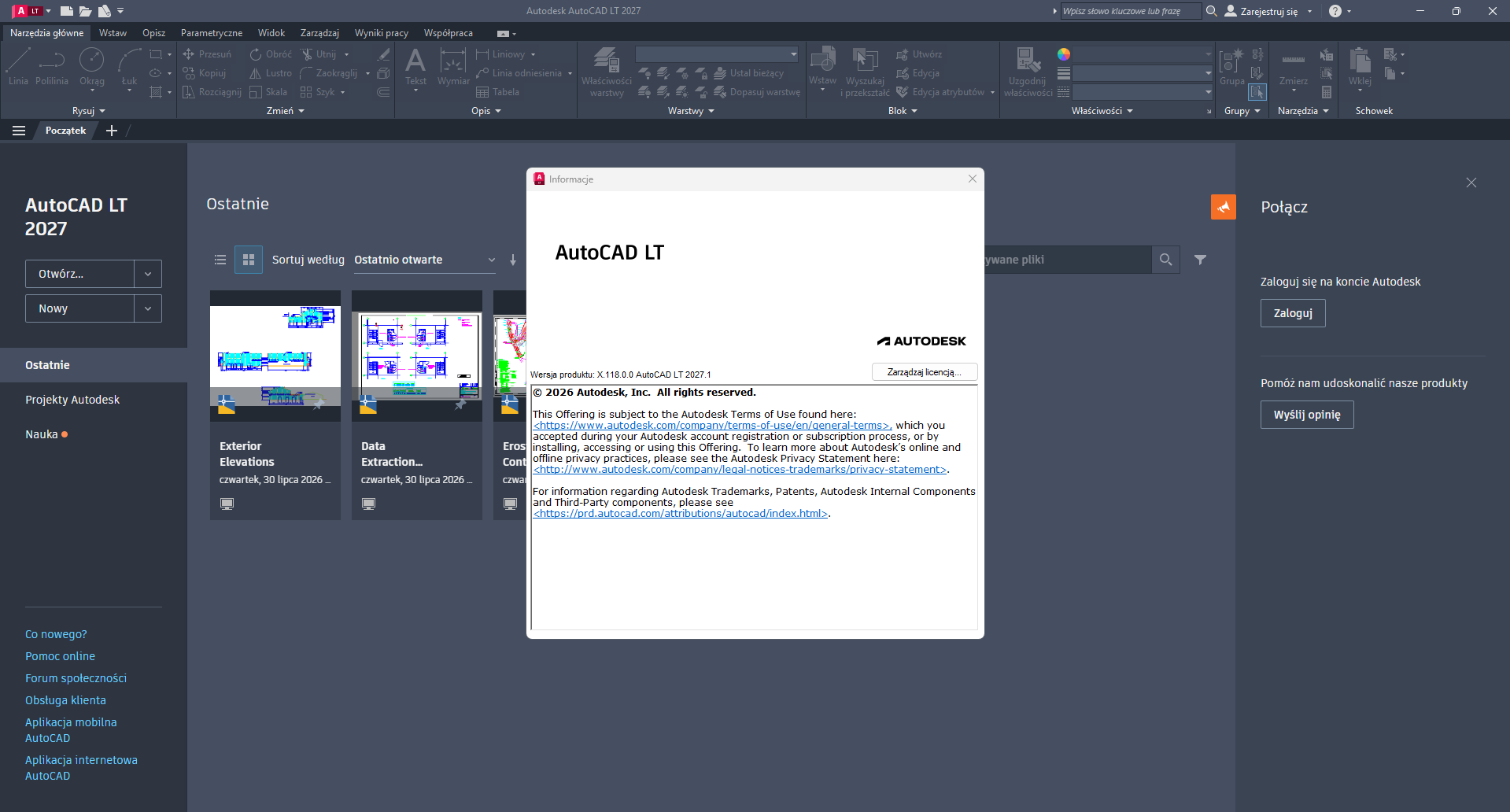Switch to grid view of recent files
1510x812 pixels.
pos(249,260)
